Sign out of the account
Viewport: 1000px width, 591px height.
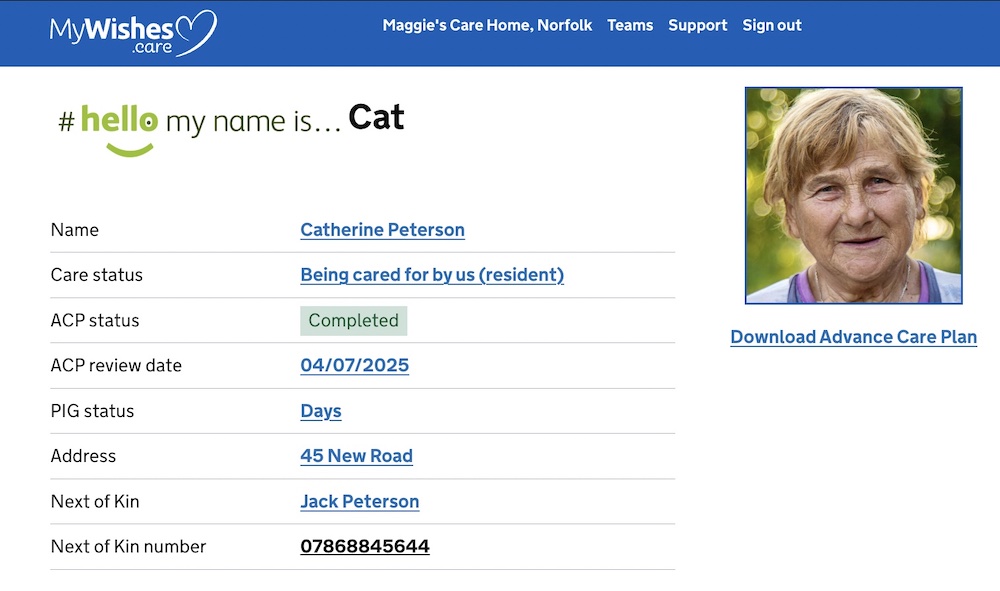[771, 25]
